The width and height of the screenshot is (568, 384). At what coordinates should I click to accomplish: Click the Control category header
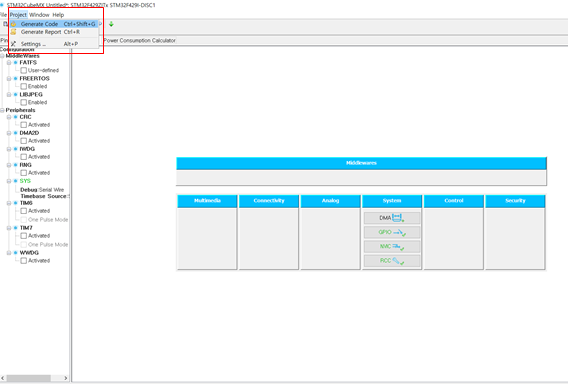pos(454,201)
